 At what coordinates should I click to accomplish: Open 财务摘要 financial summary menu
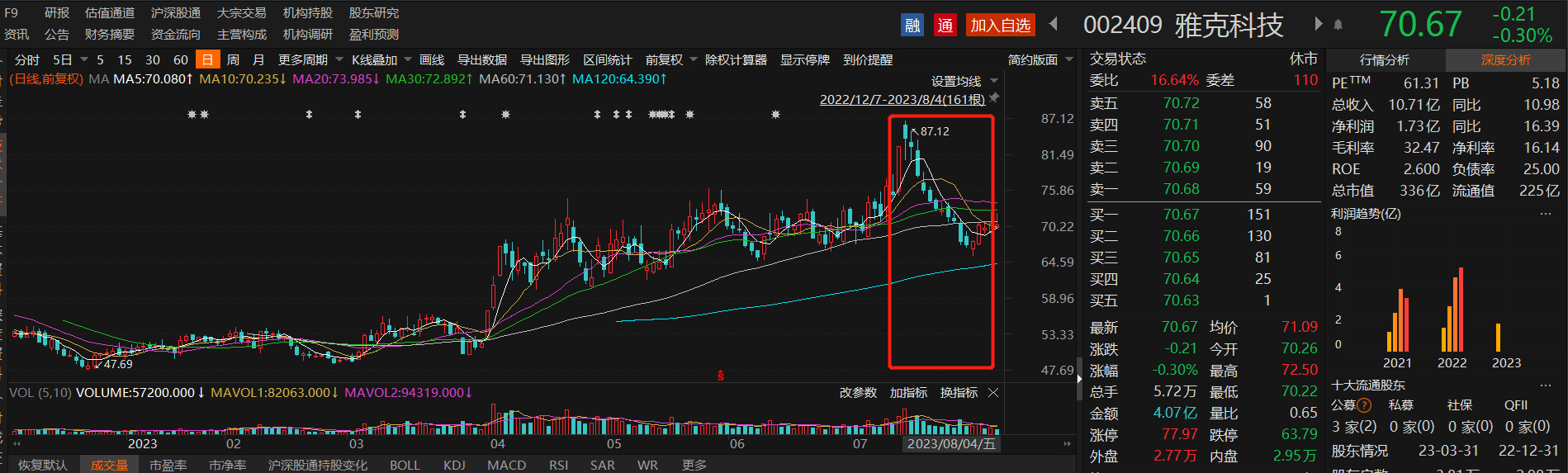tap(110, 35)
